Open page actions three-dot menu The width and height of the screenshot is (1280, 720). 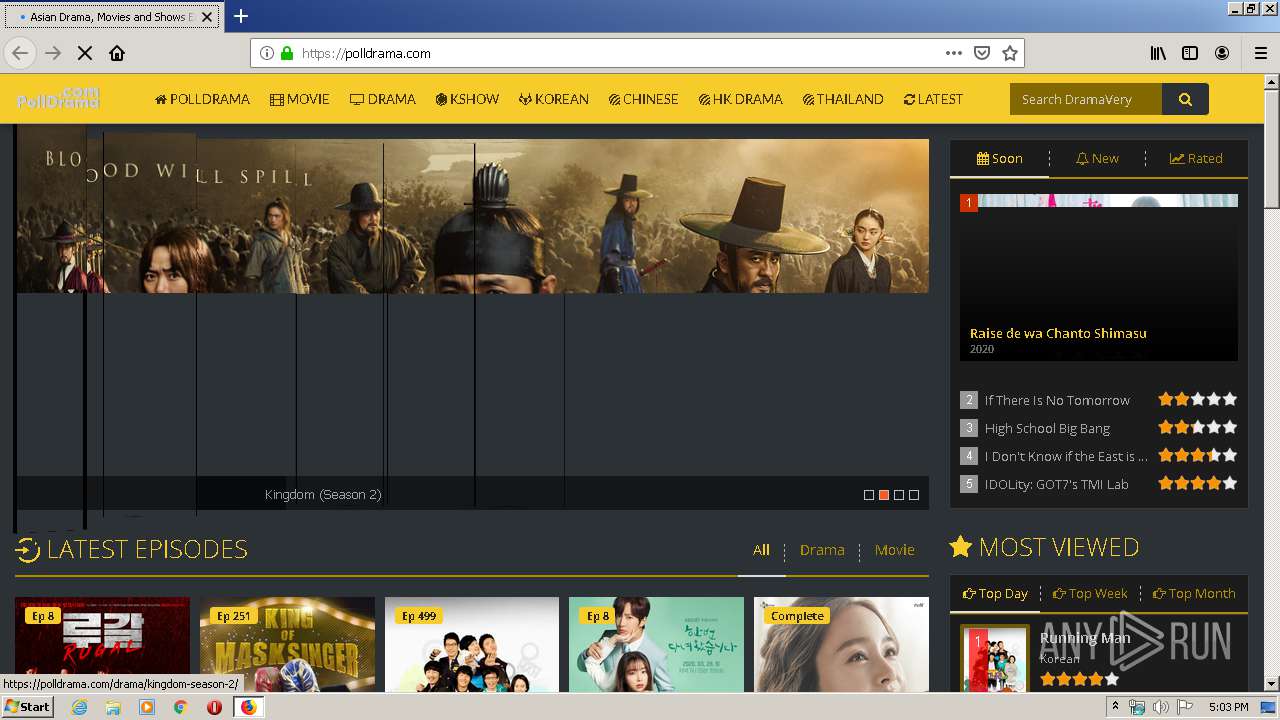click(954, 53)
